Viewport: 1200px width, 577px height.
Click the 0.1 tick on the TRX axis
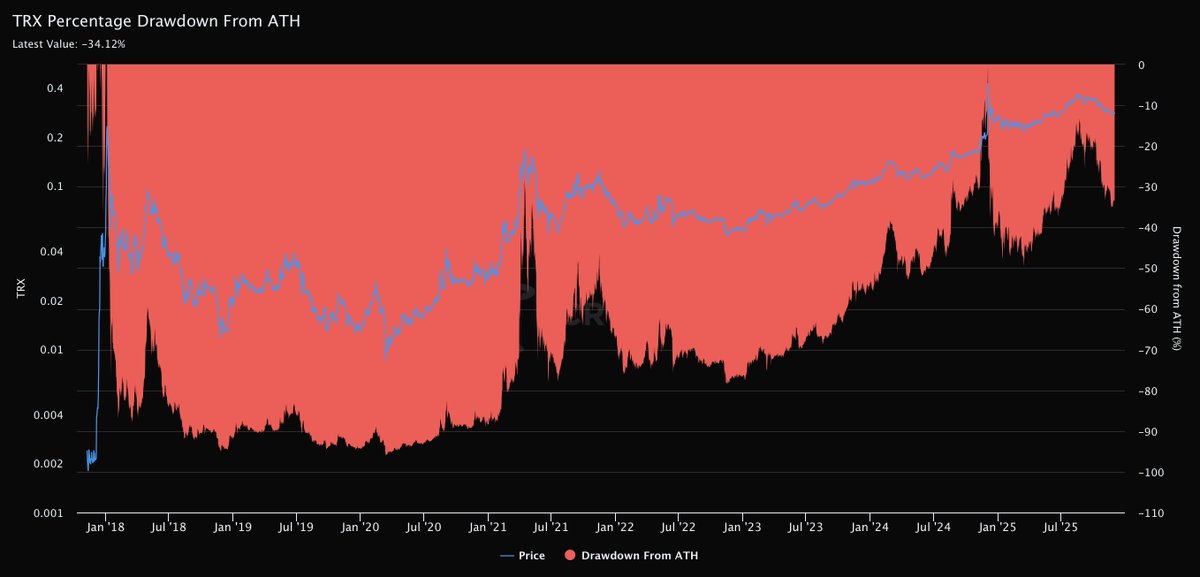pyautogui.click(x=56, y=187)
